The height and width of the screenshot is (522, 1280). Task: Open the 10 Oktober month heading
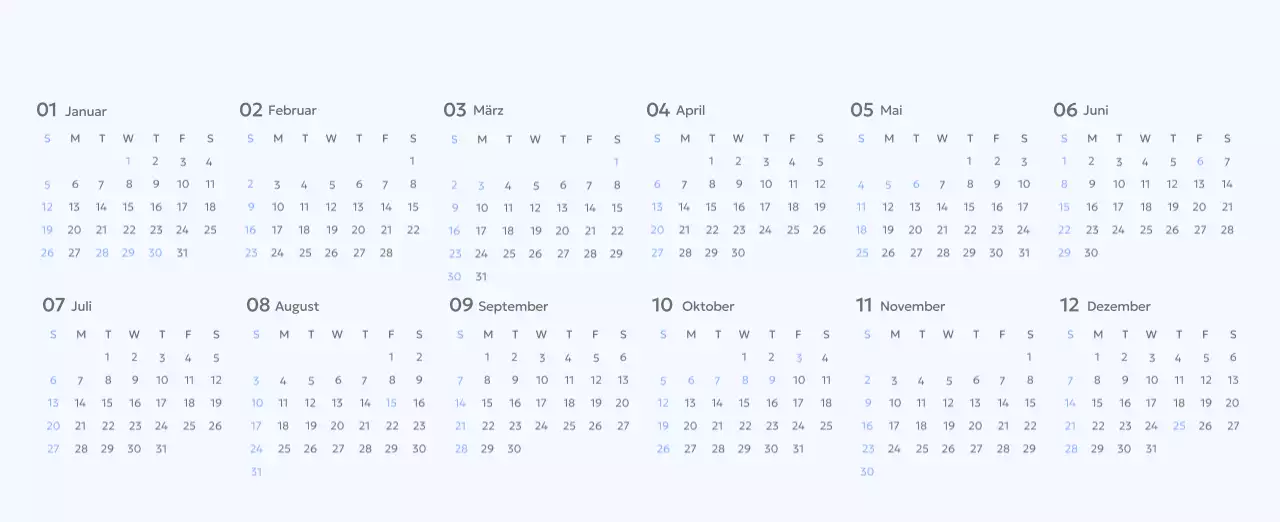click(x=693, y=305)
